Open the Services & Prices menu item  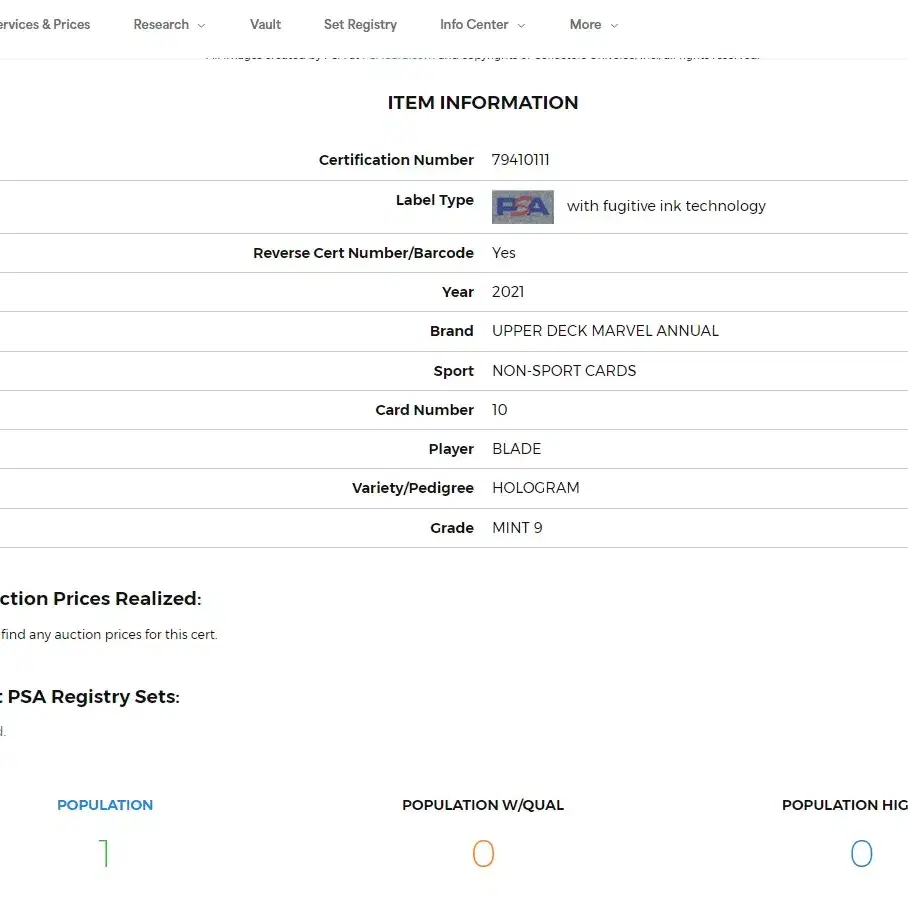(45, 24)
